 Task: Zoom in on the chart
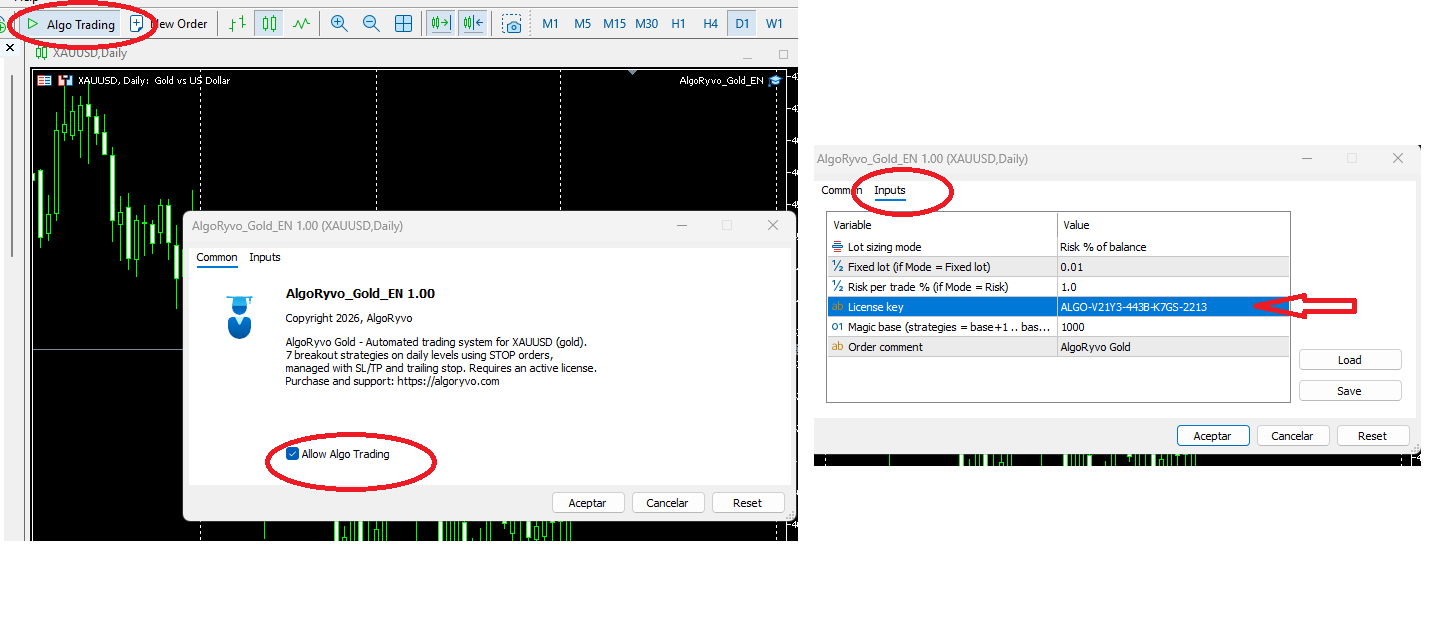coord(339,24)
